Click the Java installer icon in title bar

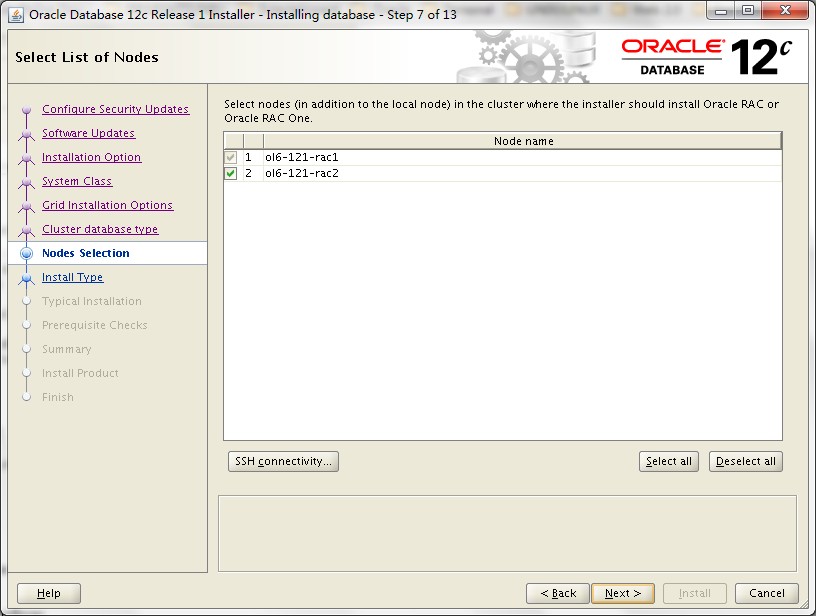click(x=17, y=15)
